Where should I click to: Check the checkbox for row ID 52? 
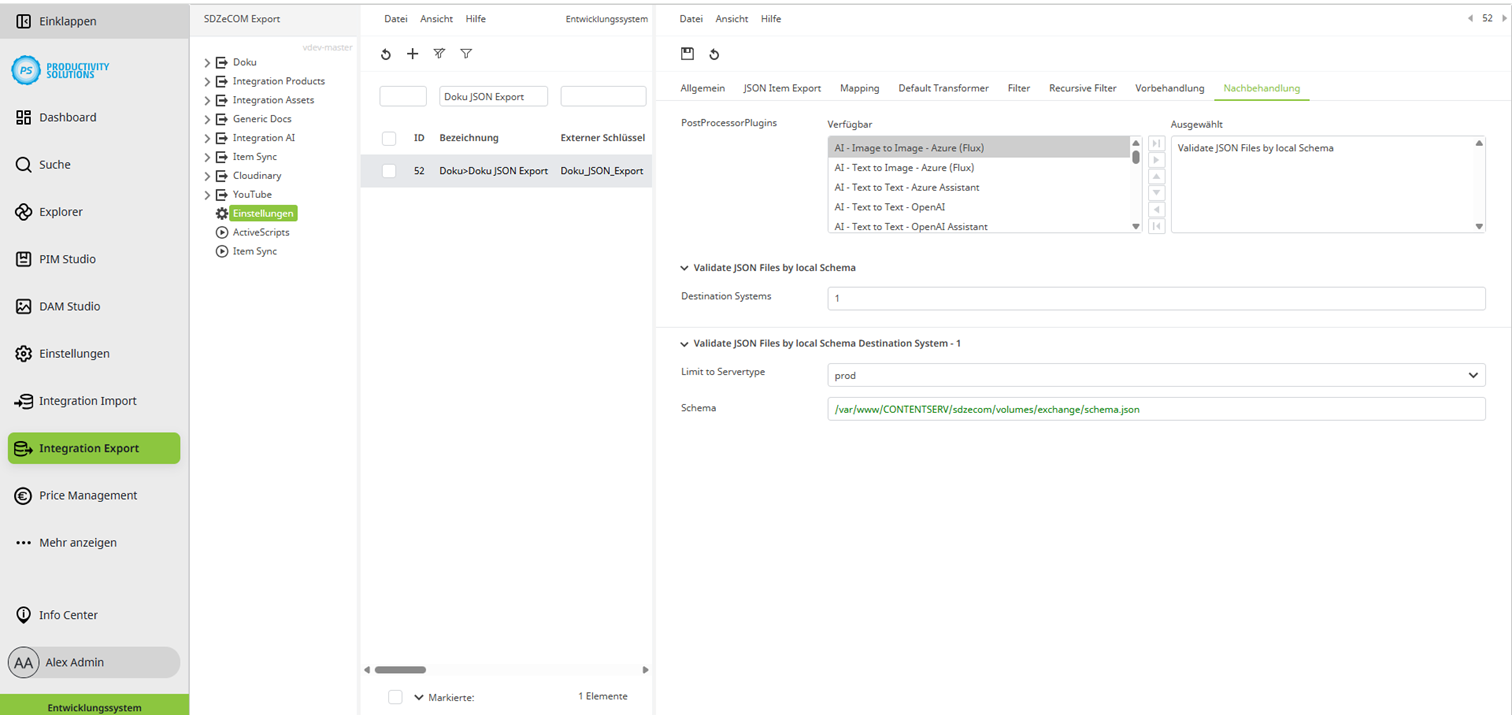(388, 171)
